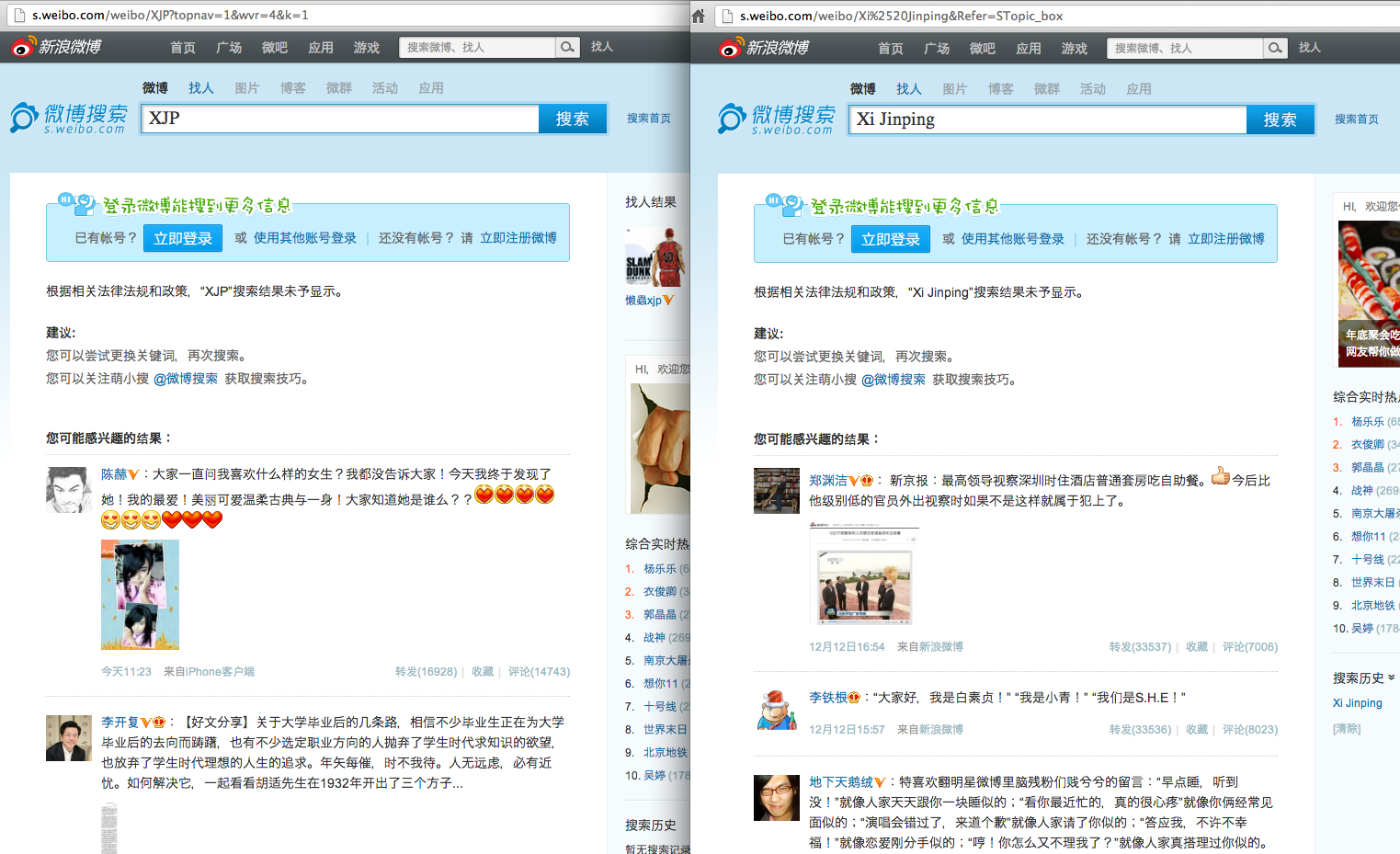Click 地下天鹅绒 username link in right window
Screen dimensions: 1400x854
(x=841, y=782)
